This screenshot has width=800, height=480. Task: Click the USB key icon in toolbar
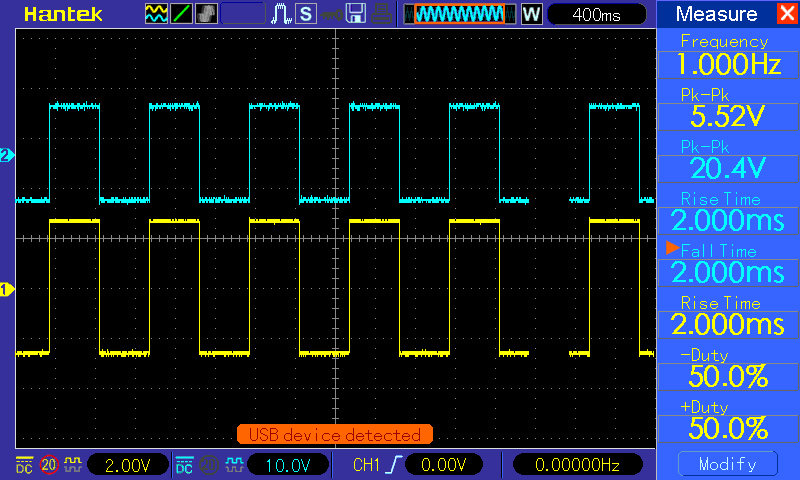[332, 14]
